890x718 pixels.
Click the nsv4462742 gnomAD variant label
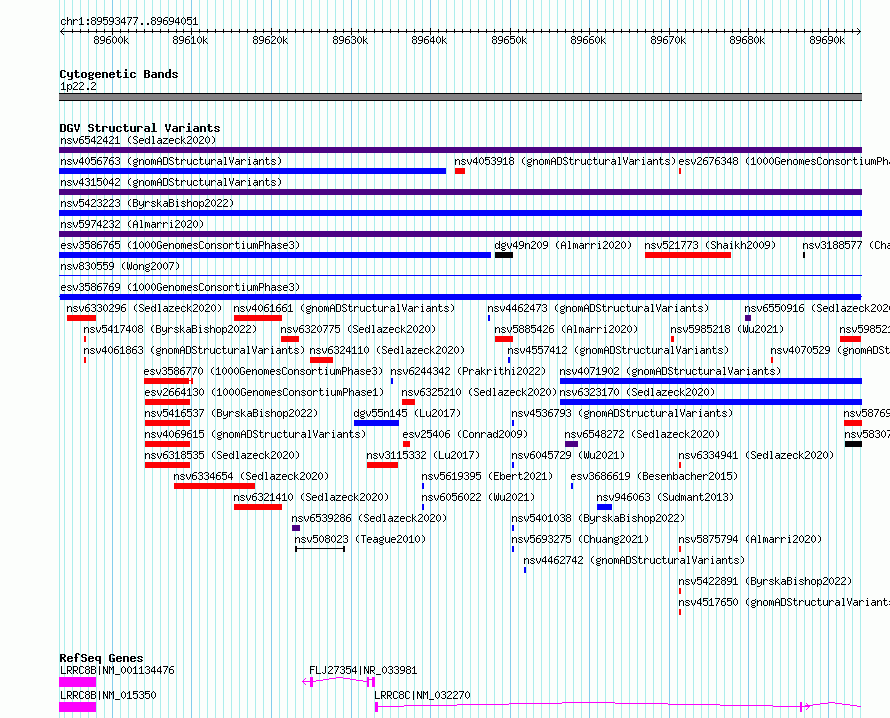(x=634, y=560)
